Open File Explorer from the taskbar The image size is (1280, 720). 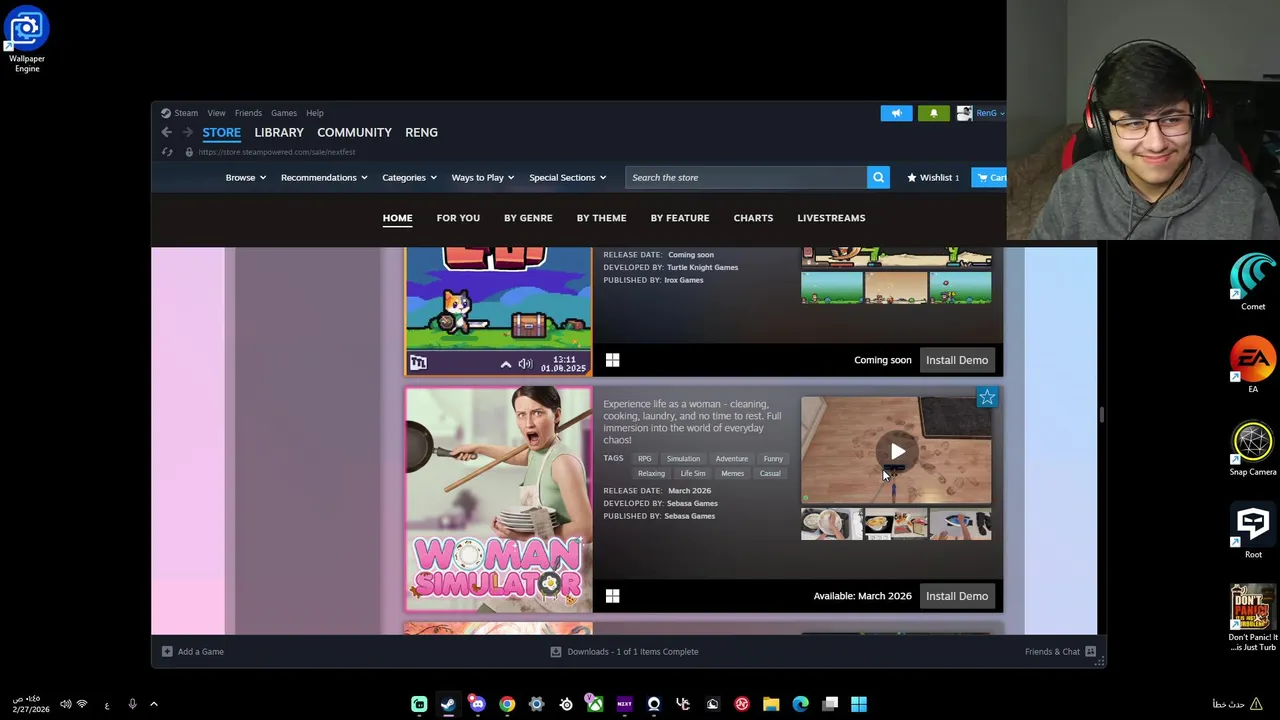(x=771, y=704)
